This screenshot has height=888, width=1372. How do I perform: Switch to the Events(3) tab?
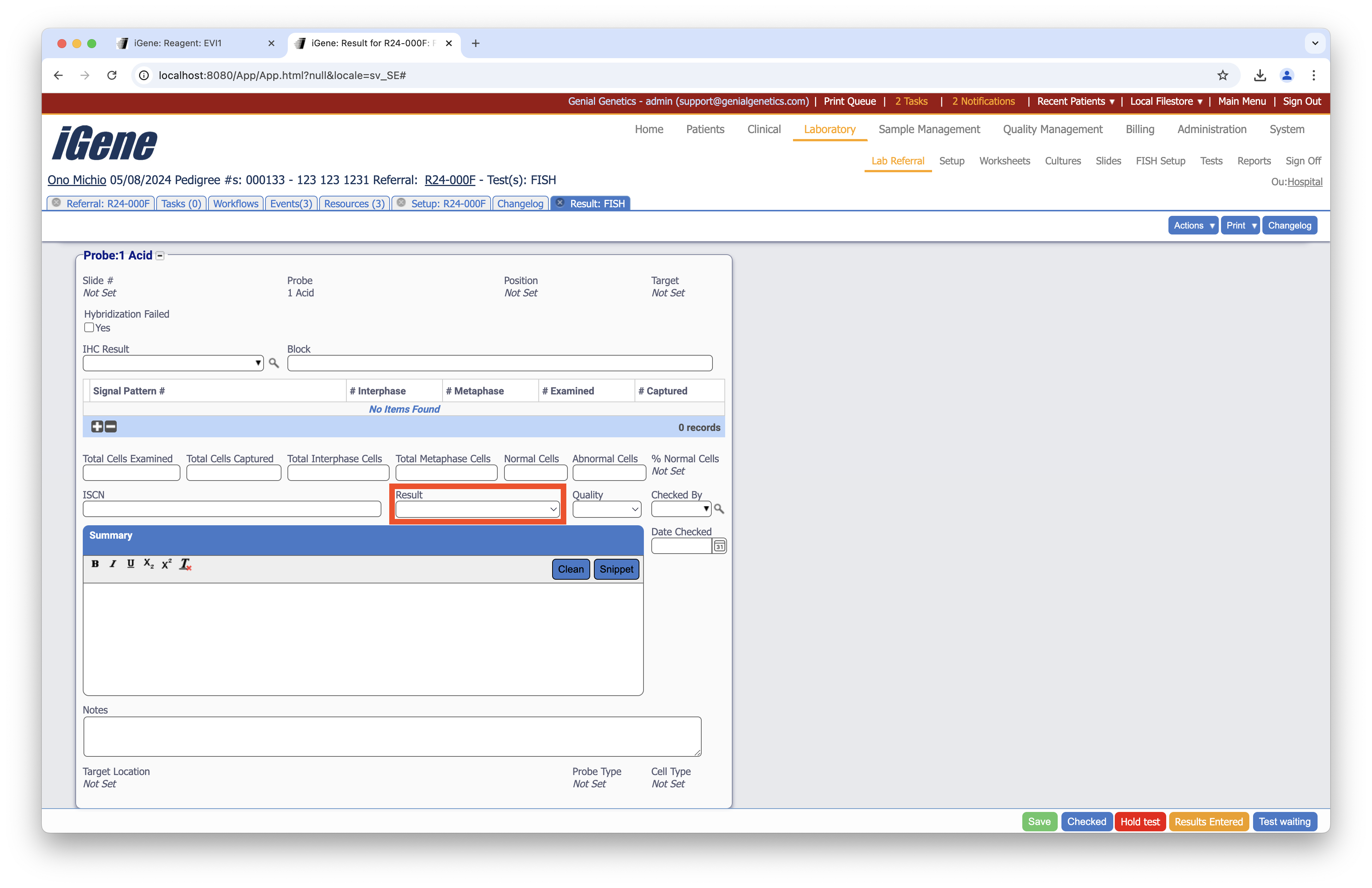290,204
